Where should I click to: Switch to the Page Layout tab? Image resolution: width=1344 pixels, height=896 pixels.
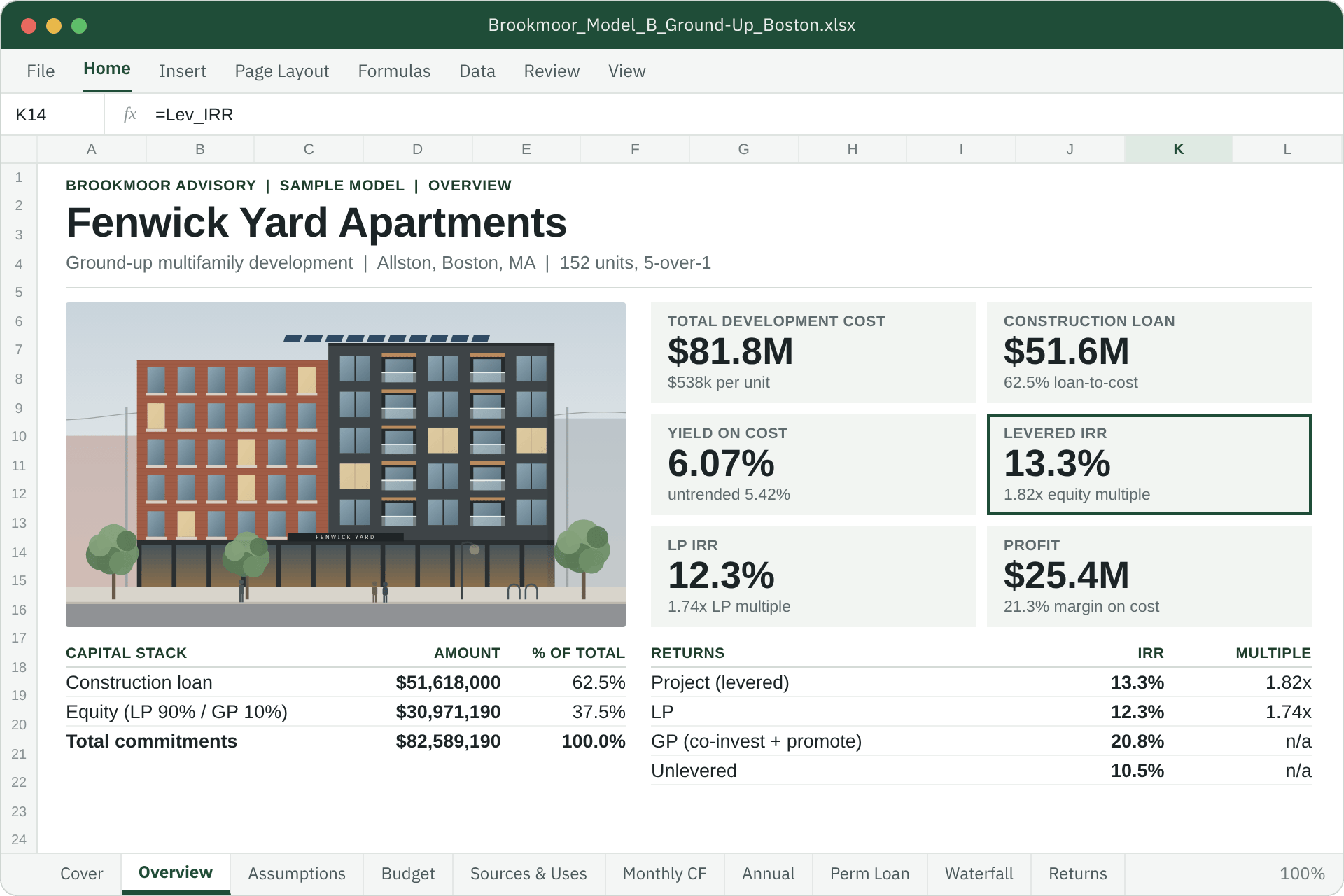tap(282, 71)
